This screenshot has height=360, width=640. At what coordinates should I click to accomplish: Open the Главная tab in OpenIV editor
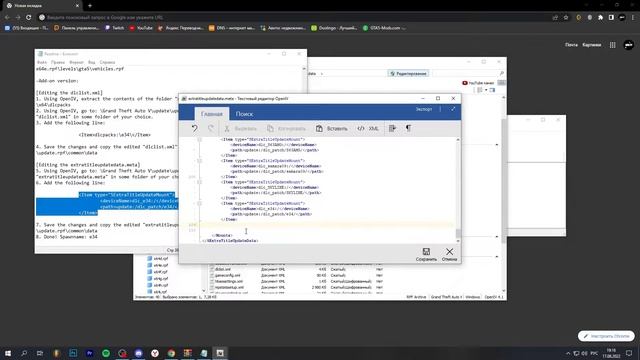tap(211, 114)
